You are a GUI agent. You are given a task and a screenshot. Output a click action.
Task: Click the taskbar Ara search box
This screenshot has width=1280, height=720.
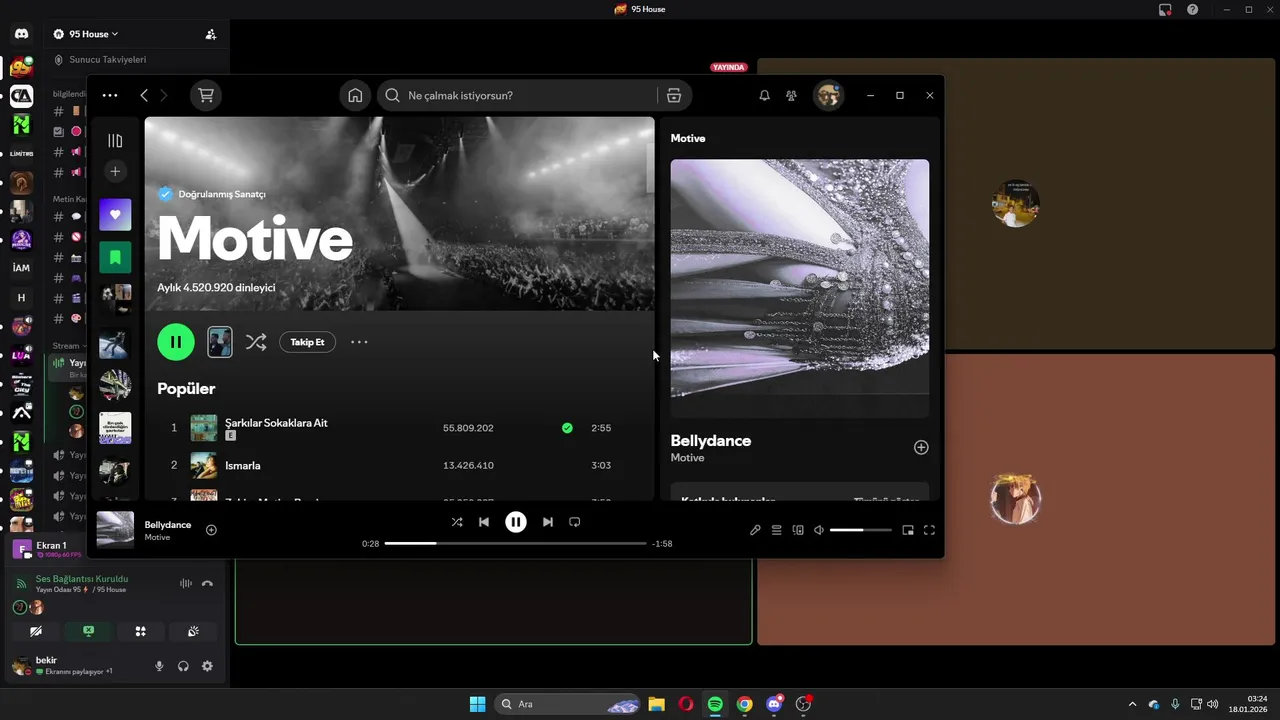tap(567, 704)
